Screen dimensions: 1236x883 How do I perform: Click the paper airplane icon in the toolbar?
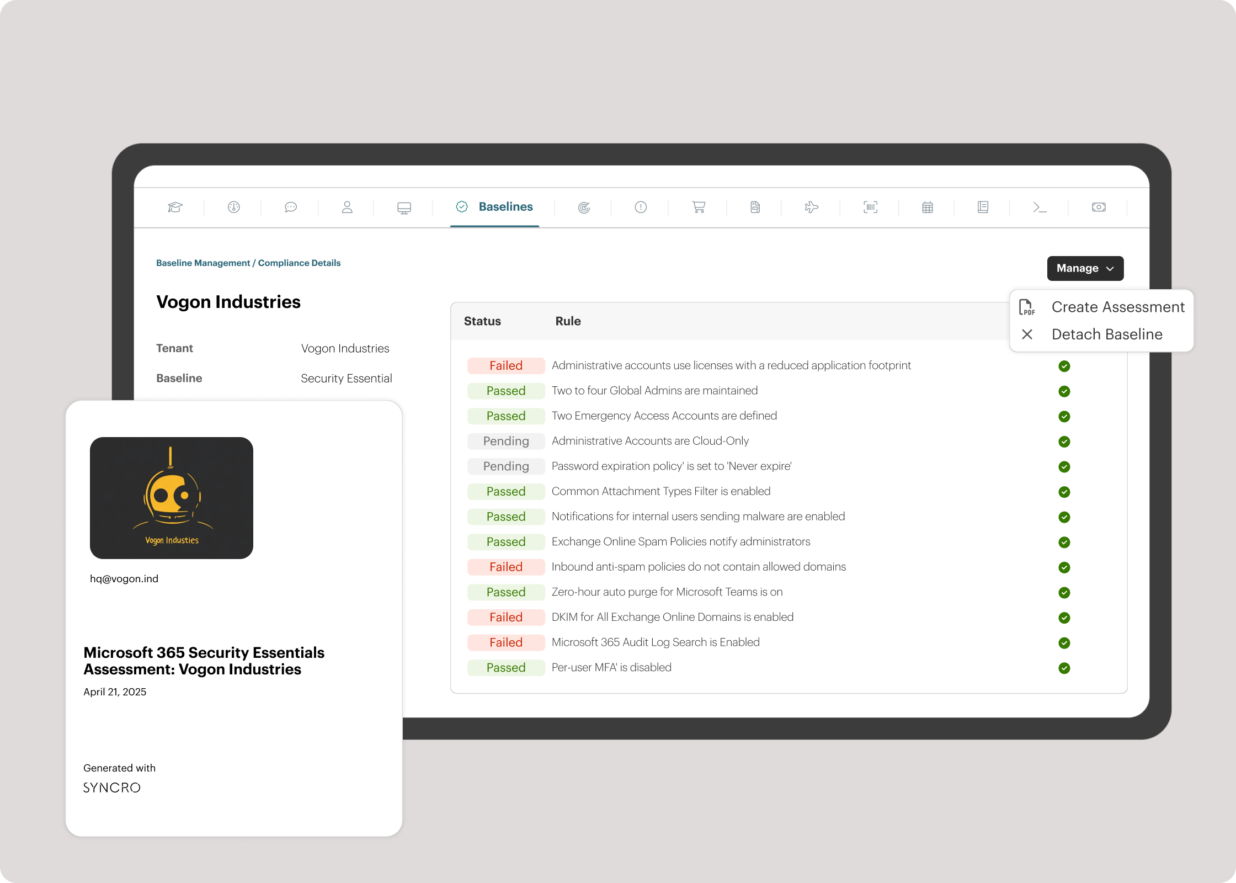coord(812,207)
